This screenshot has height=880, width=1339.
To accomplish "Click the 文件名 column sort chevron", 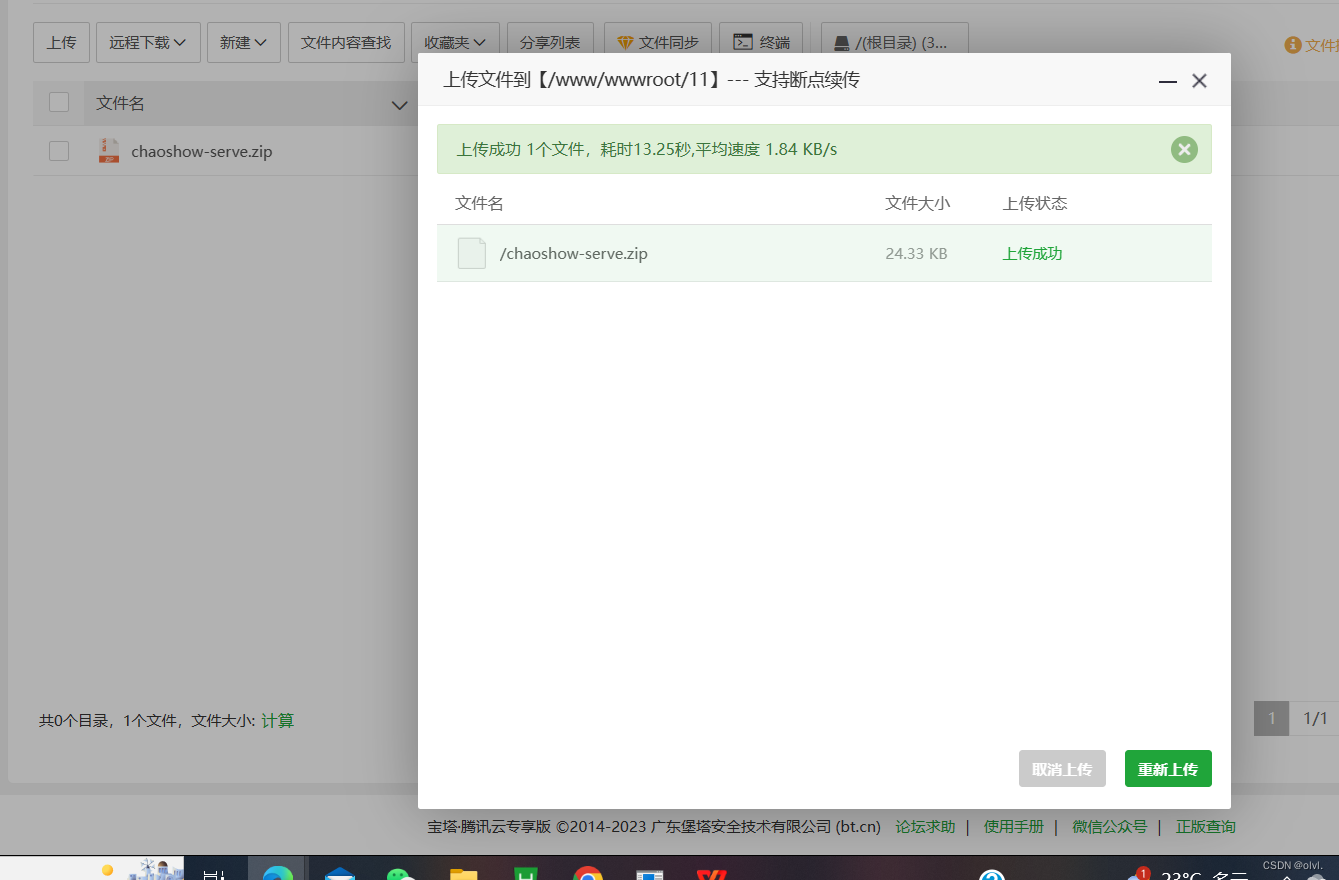I will point(400,105).
